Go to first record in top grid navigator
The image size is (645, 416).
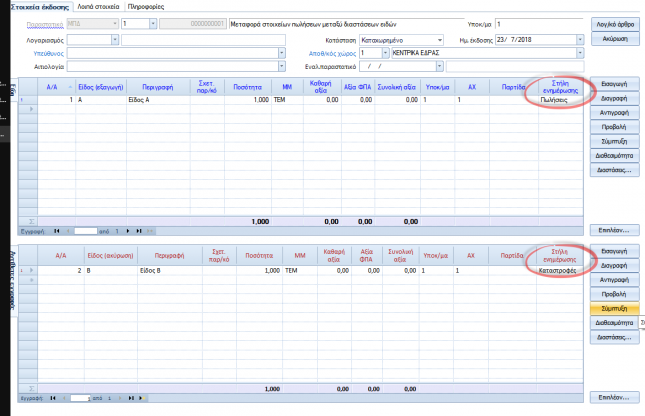point(56,231)
